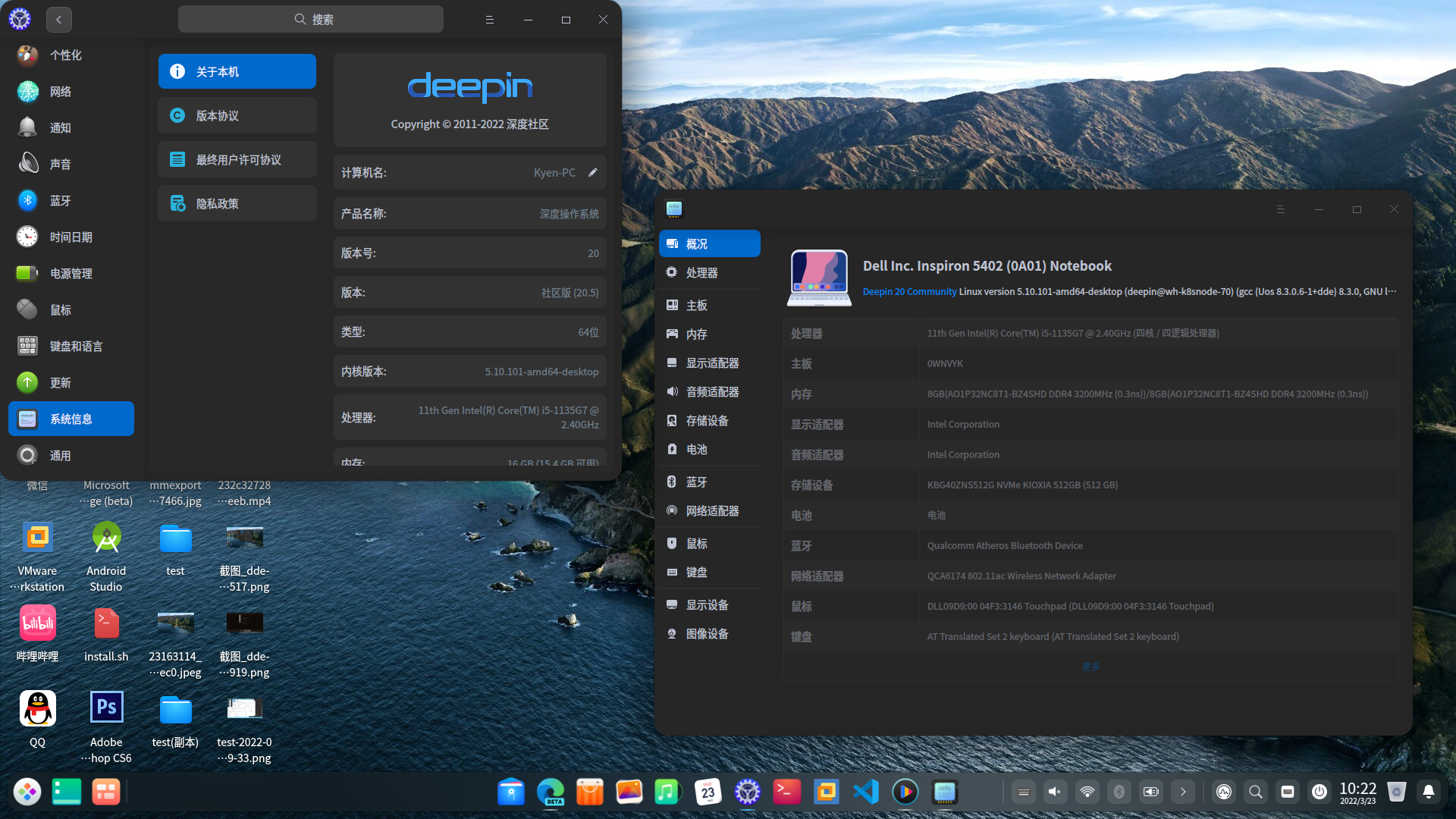Open 电源管理 settings in Control Center
This screenshot has width=1456, height=819.
tap(71, 273)
